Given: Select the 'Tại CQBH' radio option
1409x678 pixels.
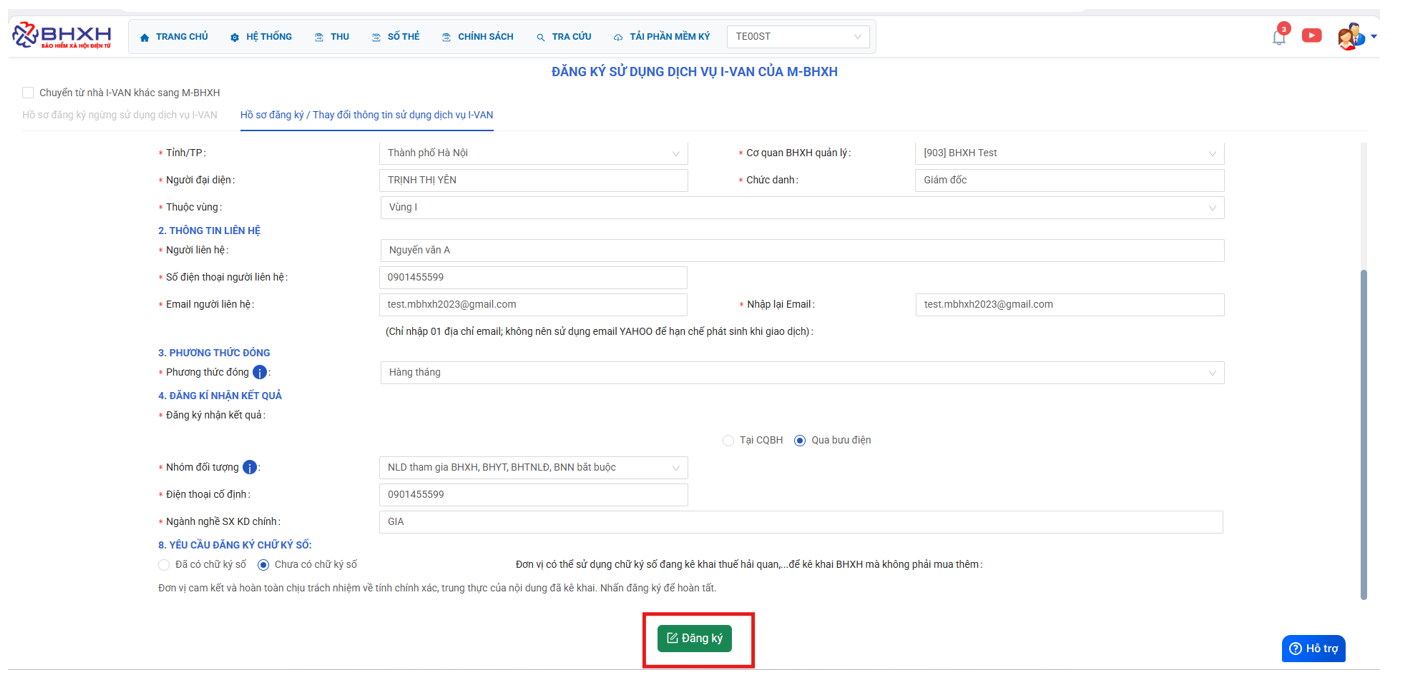Looking at the screenshot, I should (x=728, y=441).
